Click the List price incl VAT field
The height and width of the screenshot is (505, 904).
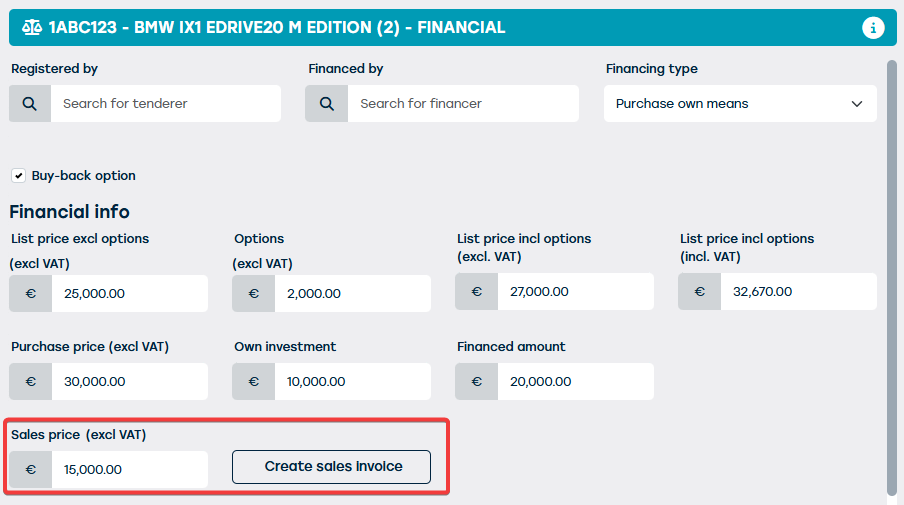tap(797, 292)
